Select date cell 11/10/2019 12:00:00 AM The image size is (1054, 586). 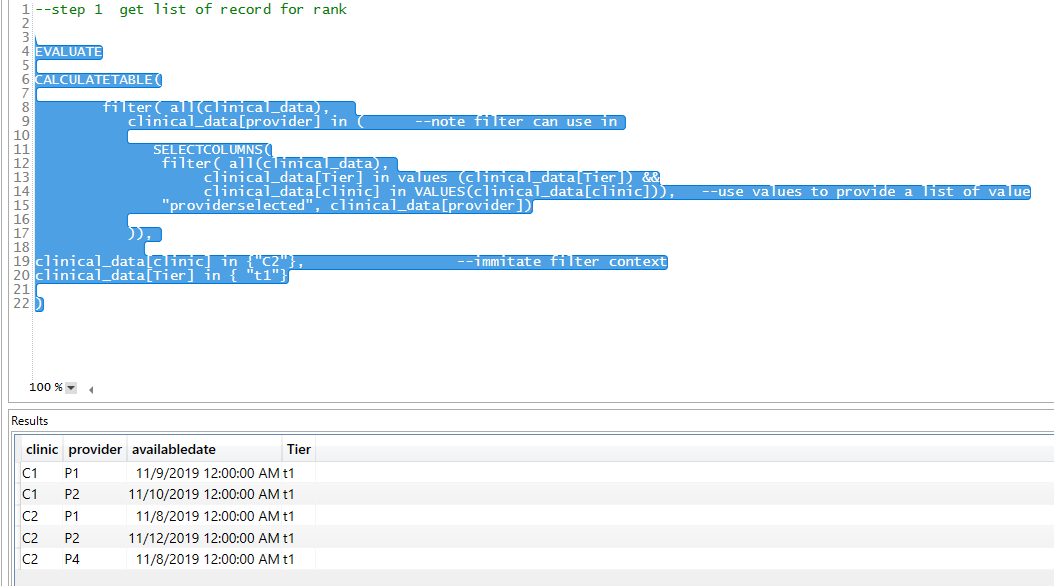coord(204,495)
